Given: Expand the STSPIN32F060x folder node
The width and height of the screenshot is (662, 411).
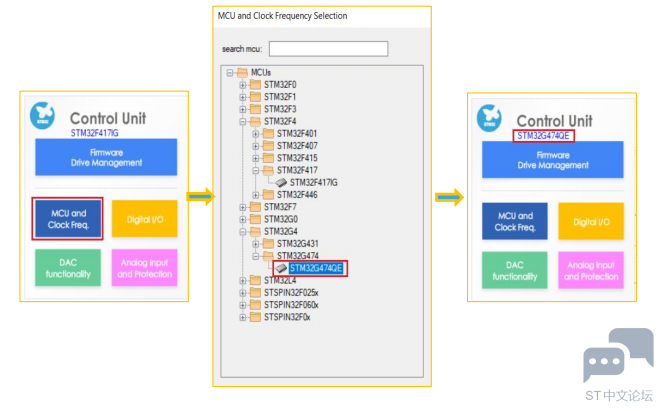Looking at the screenshot, I should (243, 305).
